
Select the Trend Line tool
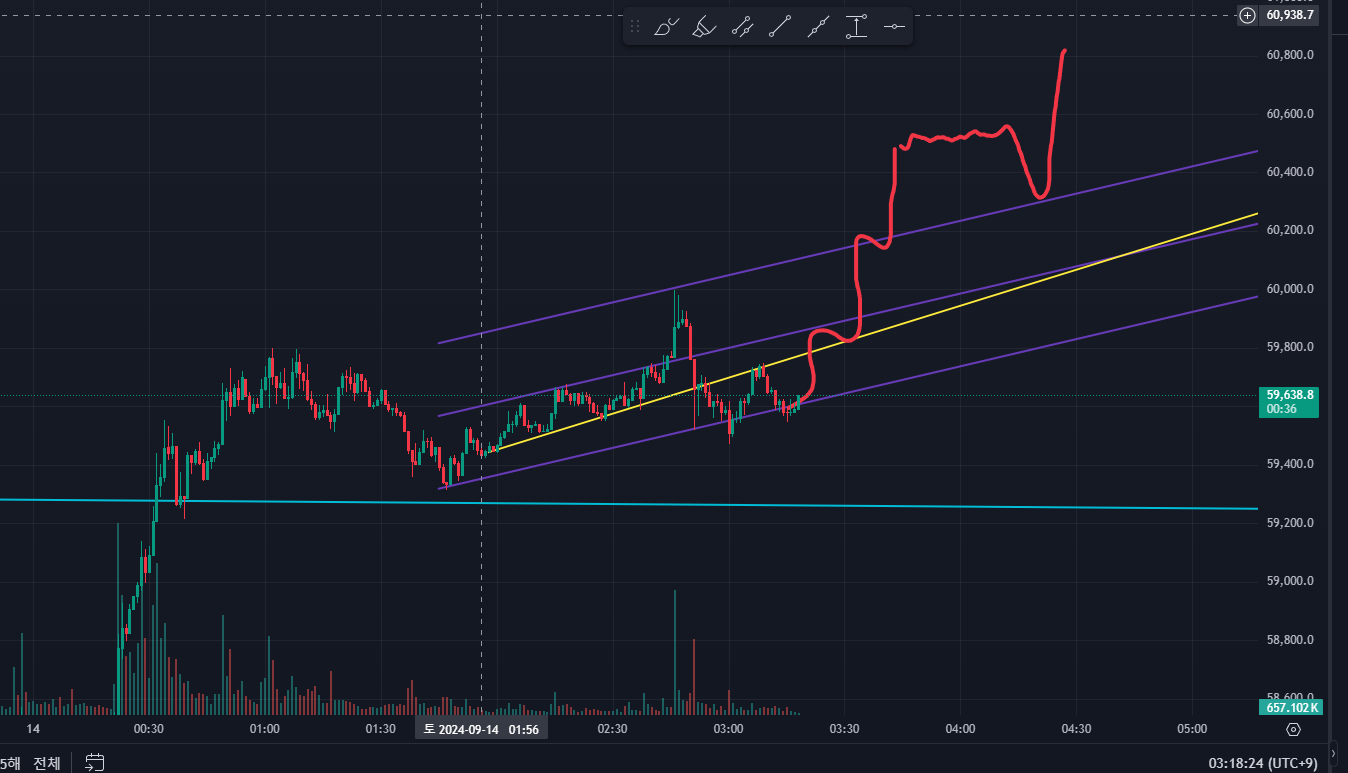click(780, 27)
